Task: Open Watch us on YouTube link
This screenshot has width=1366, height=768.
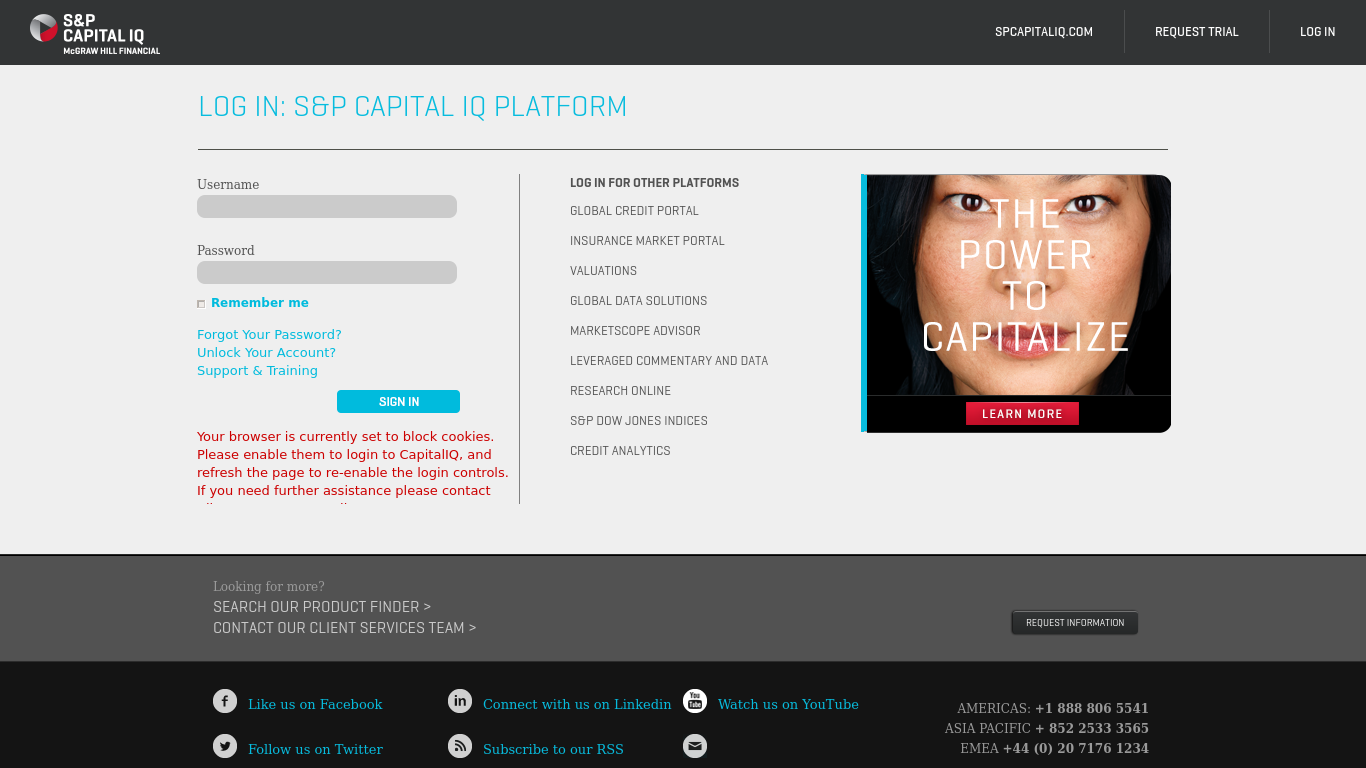Action: point(788,705)
